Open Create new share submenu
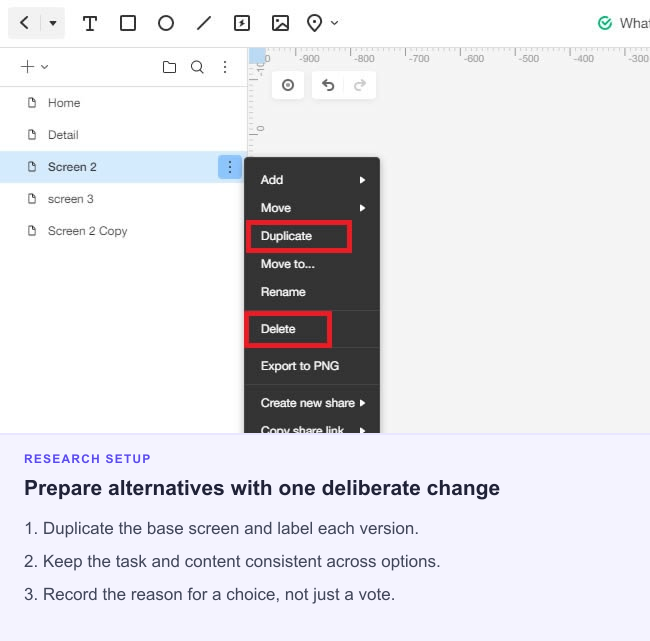 312,403
